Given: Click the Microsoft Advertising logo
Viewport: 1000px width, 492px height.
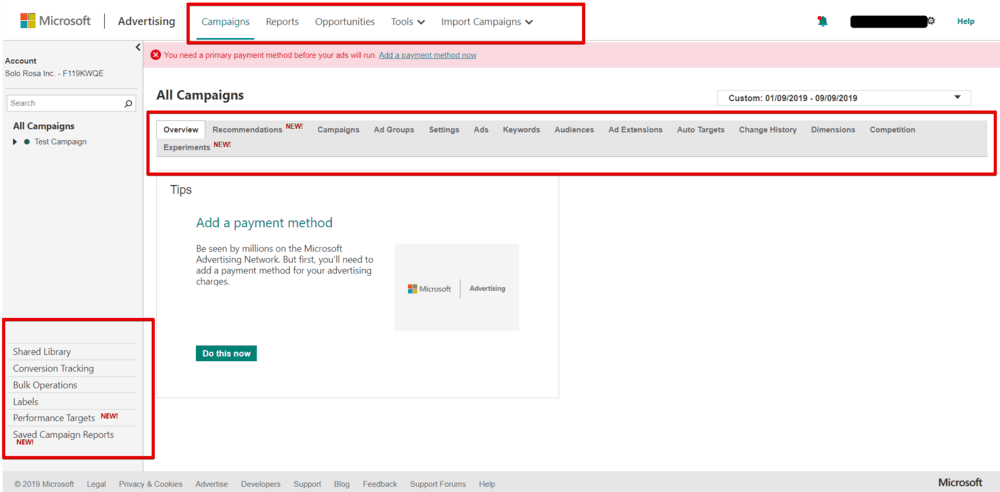Looking at the screenshot, I should click(98, 21).
